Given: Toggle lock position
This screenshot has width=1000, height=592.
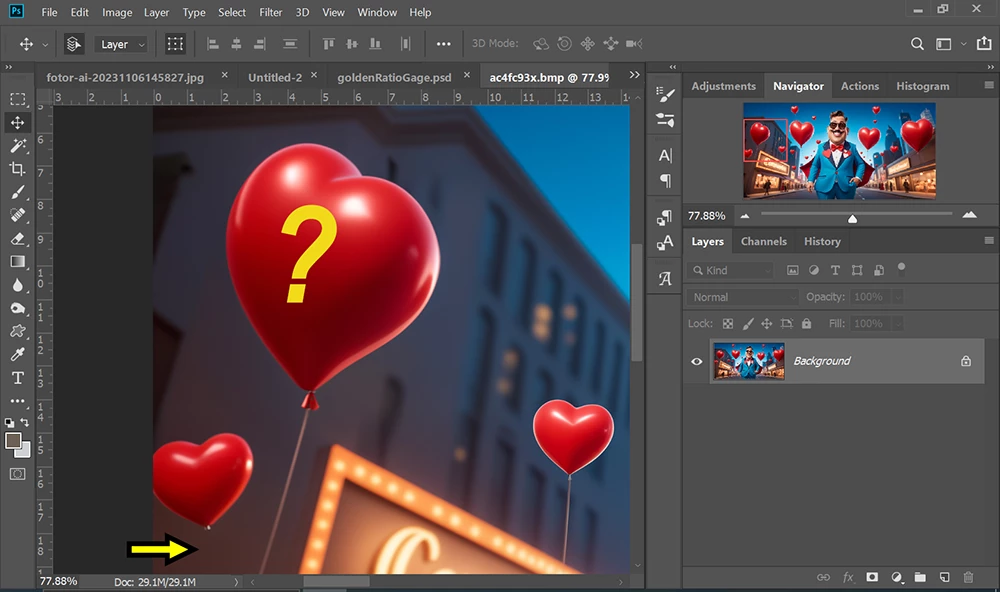Looking at the screenshot, I should pos(767,323).
